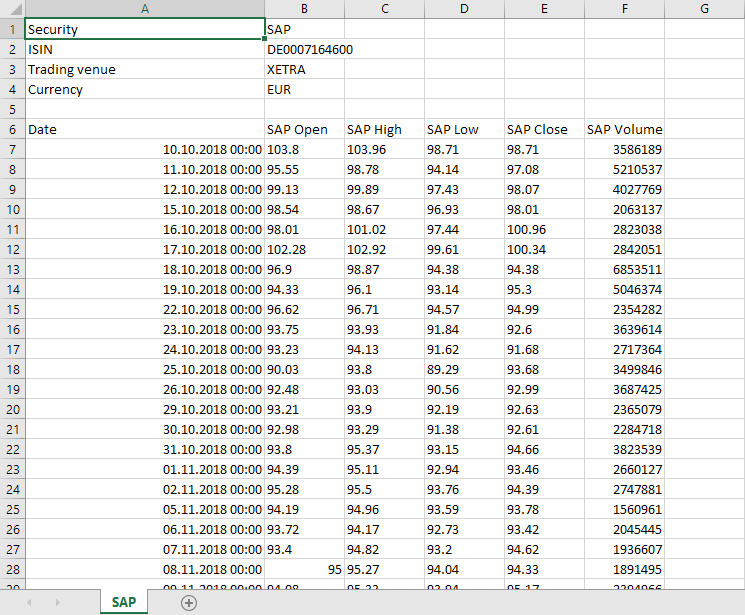Click the left sheet navigation arrow
745x615 pixels.
point(29,602)
